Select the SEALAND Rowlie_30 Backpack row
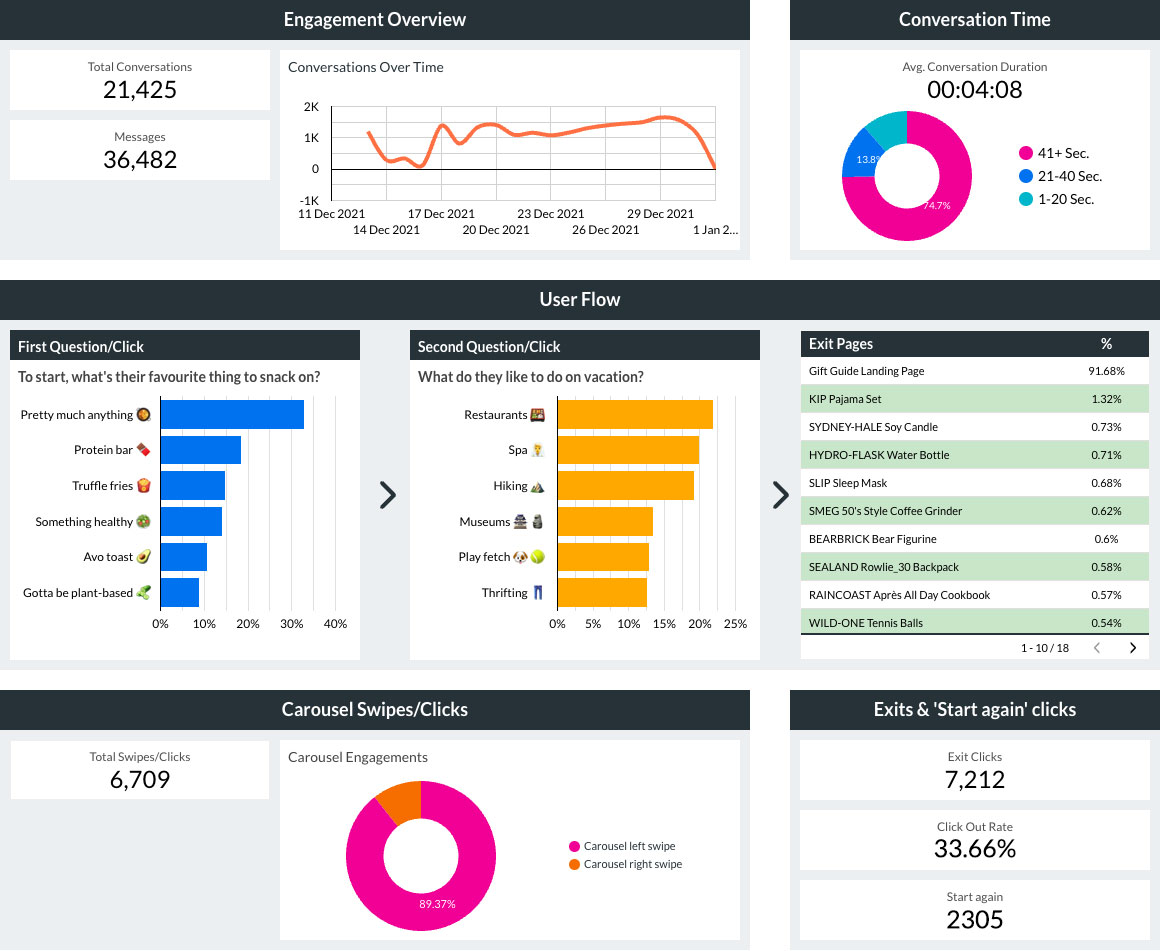The height and width of the screenshot is (951, 1160). [x=974, y=567]
